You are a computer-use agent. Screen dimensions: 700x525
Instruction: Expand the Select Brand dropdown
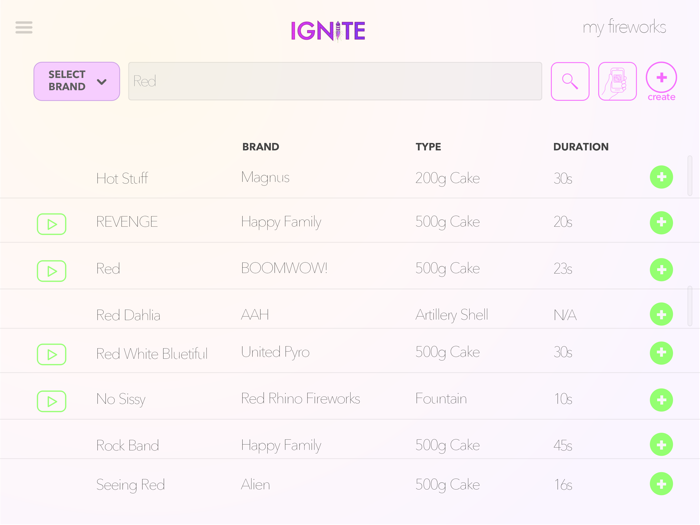(77, 81)
